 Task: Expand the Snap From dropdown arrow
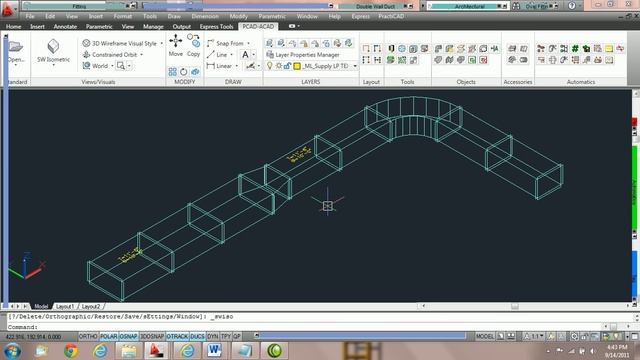248,43
